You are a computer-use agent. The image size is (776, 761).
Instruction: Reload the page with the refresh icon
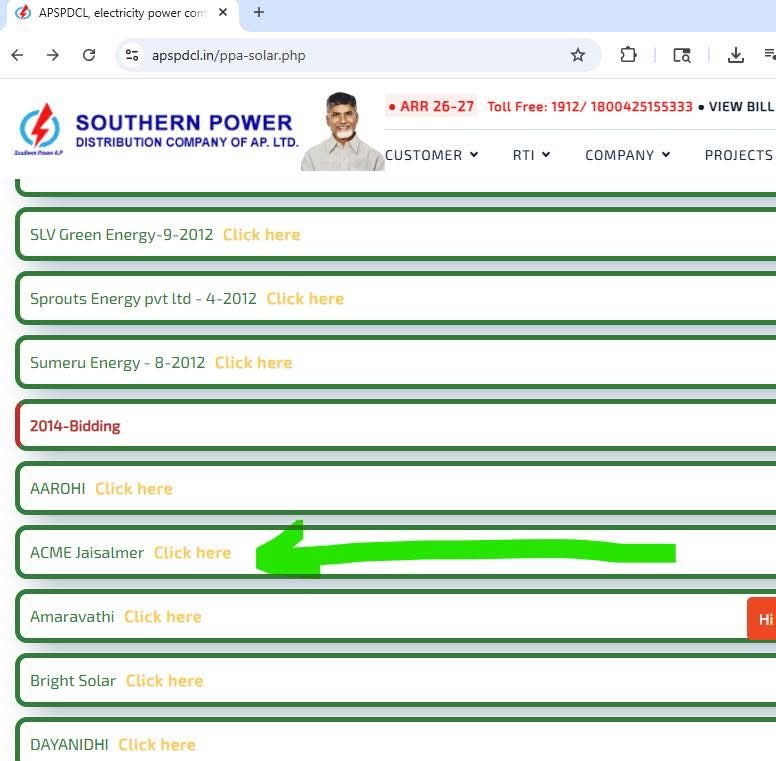[x=89, y=55]
